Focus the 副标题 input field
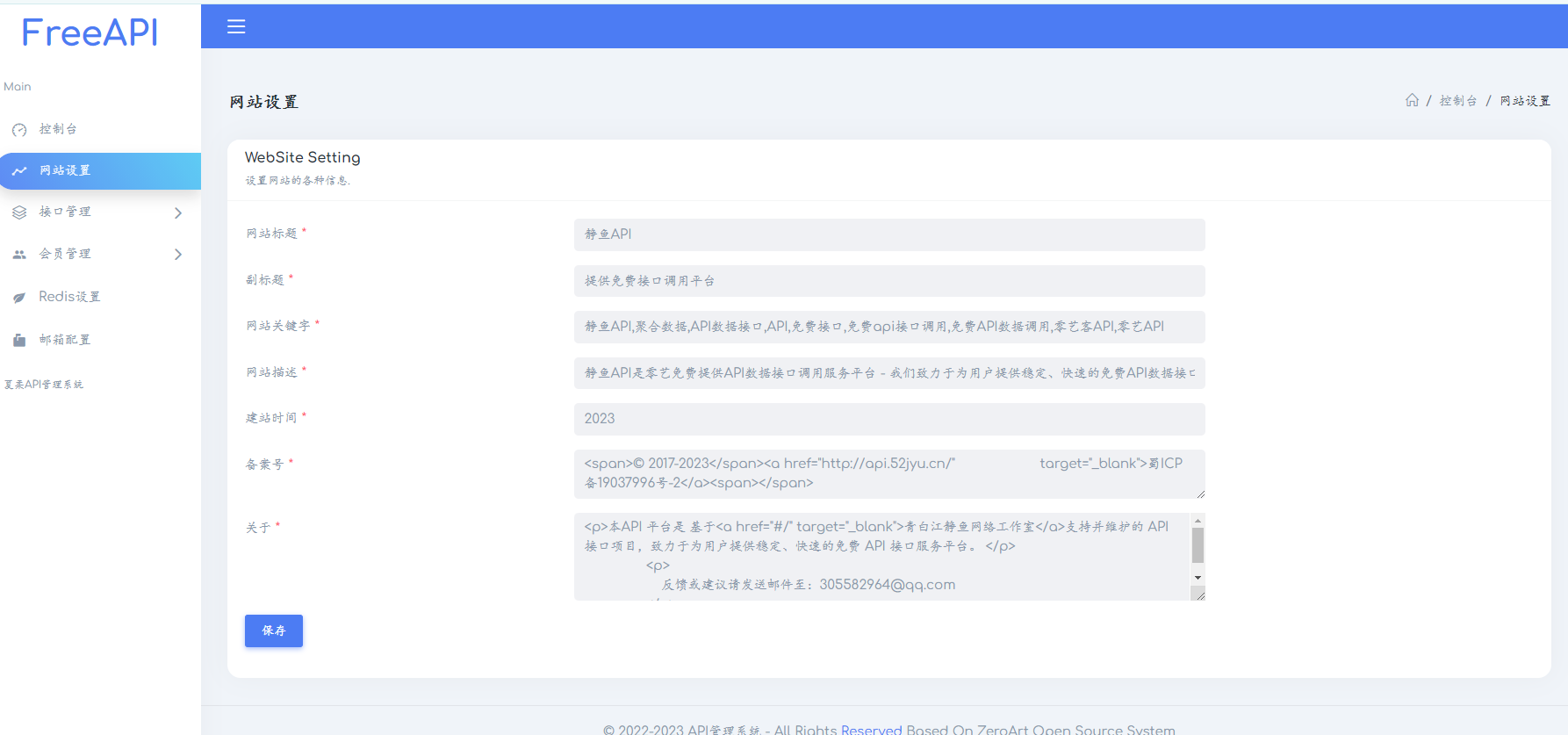The width and height of the screenshot is (1568, 735). point(888,281)
